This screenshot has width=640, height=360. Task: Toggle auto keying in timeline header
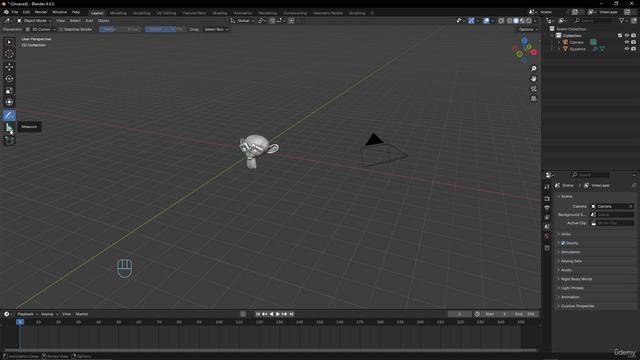pyautogui.click(x=243, y=314)
